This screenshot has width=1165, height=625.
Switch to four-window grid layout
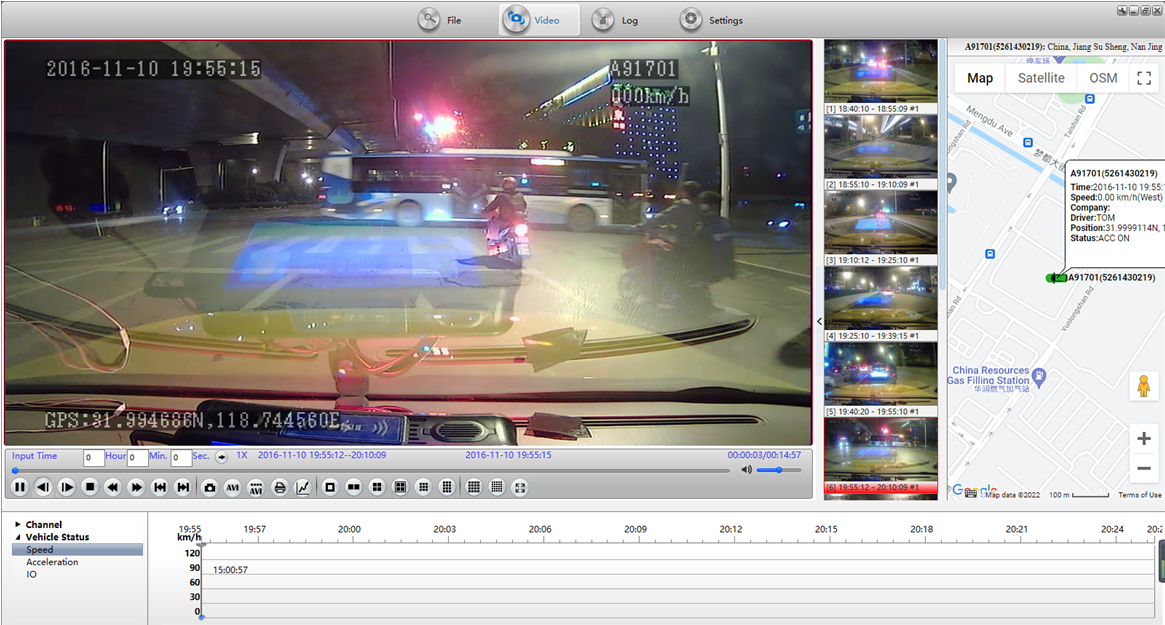[x=377, y=488]
